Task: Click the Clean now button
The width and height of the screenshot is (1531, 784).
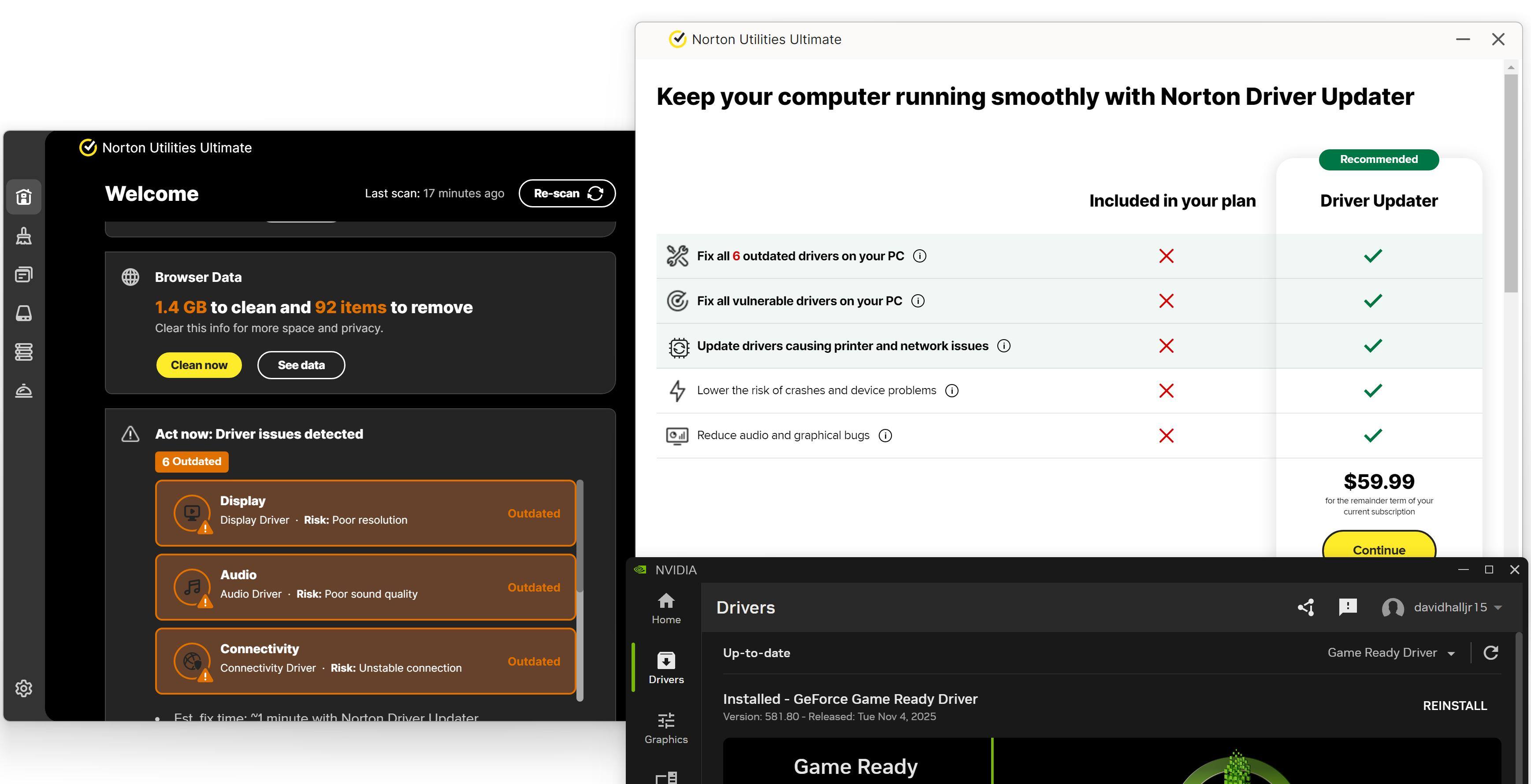Action: 198,365
